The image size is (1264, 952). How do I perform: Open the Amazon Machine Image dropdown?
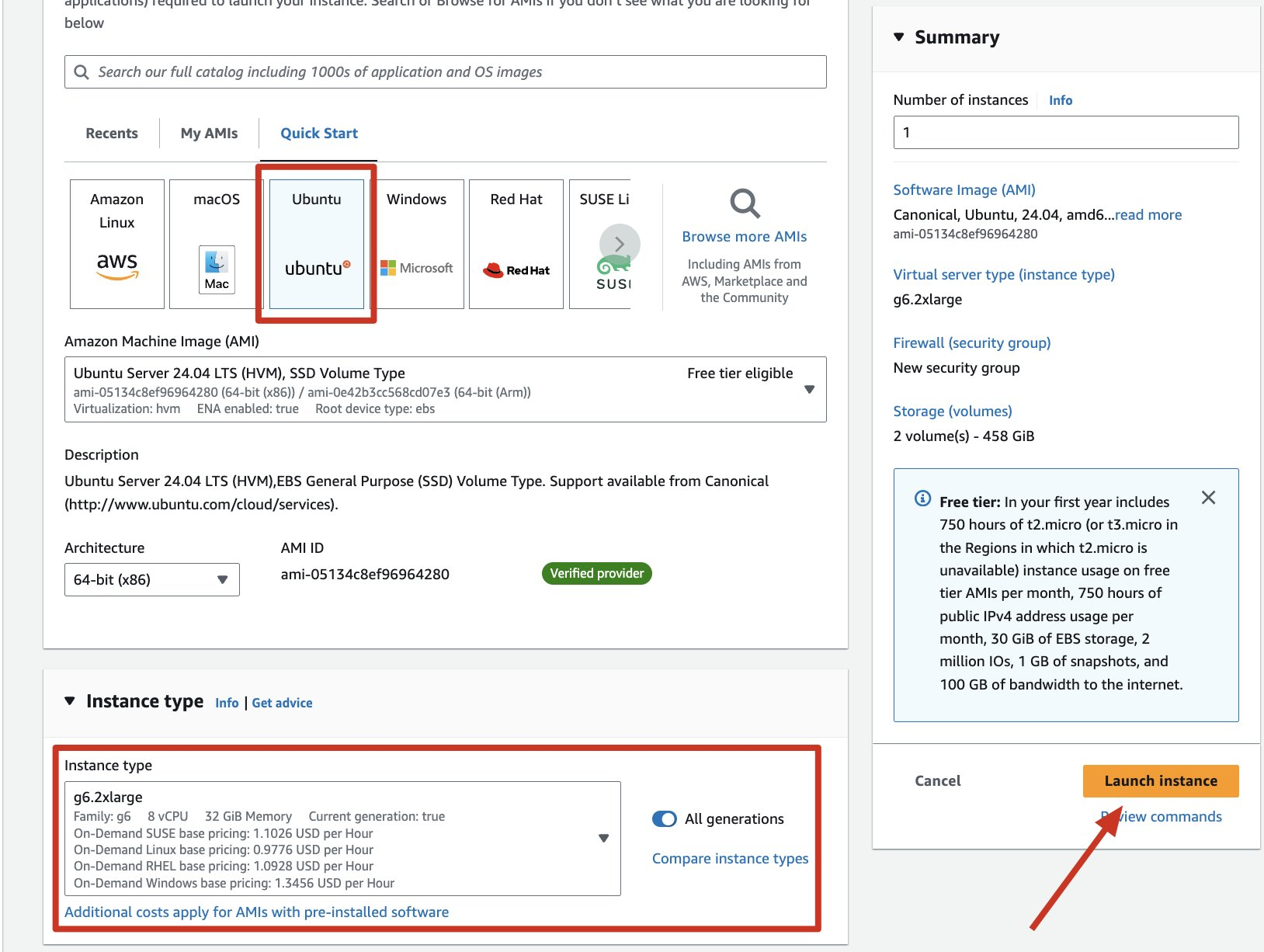coord(446,390)
